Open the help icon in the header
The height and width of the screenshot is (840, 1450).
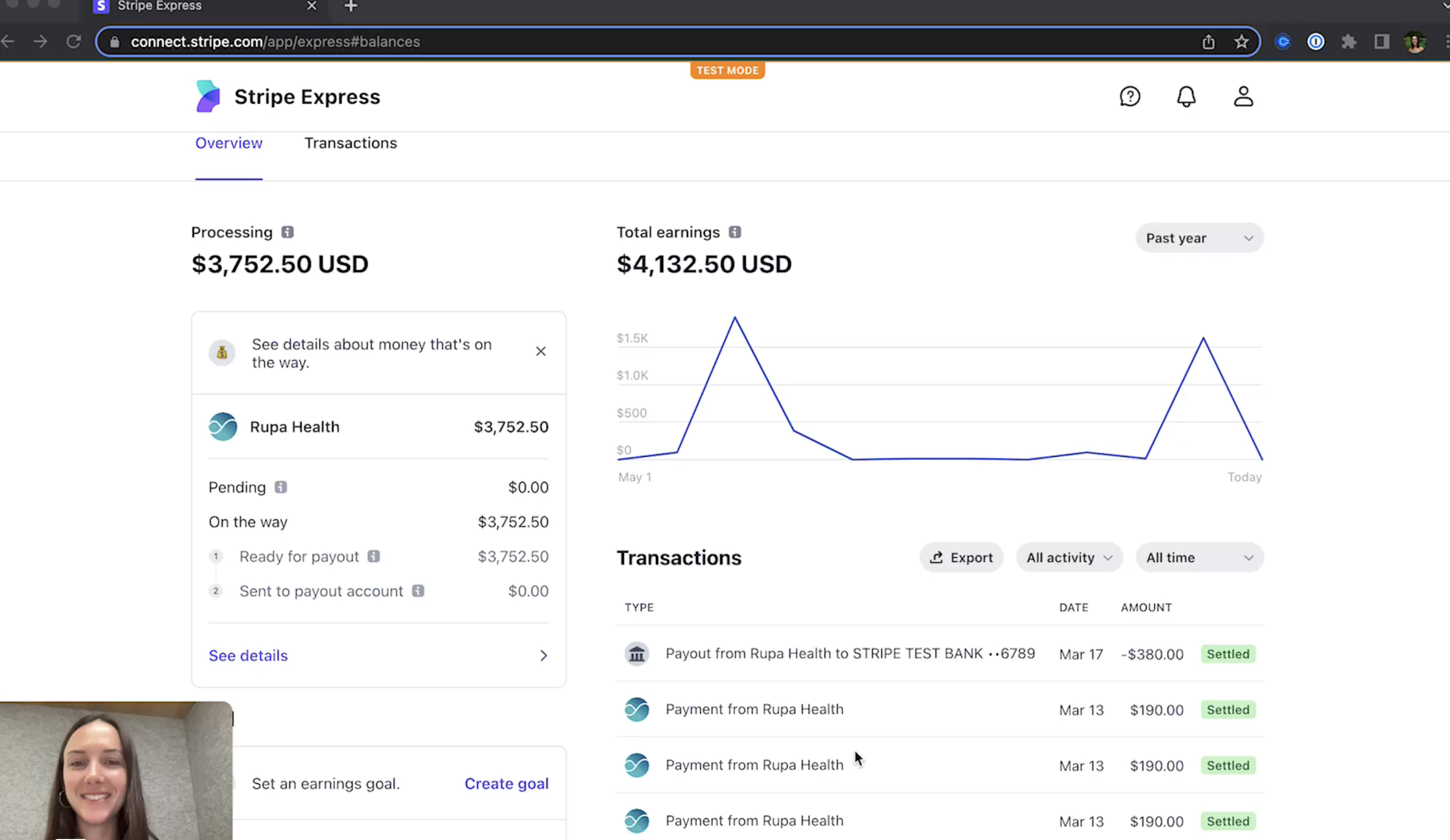(x=1130, y=96)
